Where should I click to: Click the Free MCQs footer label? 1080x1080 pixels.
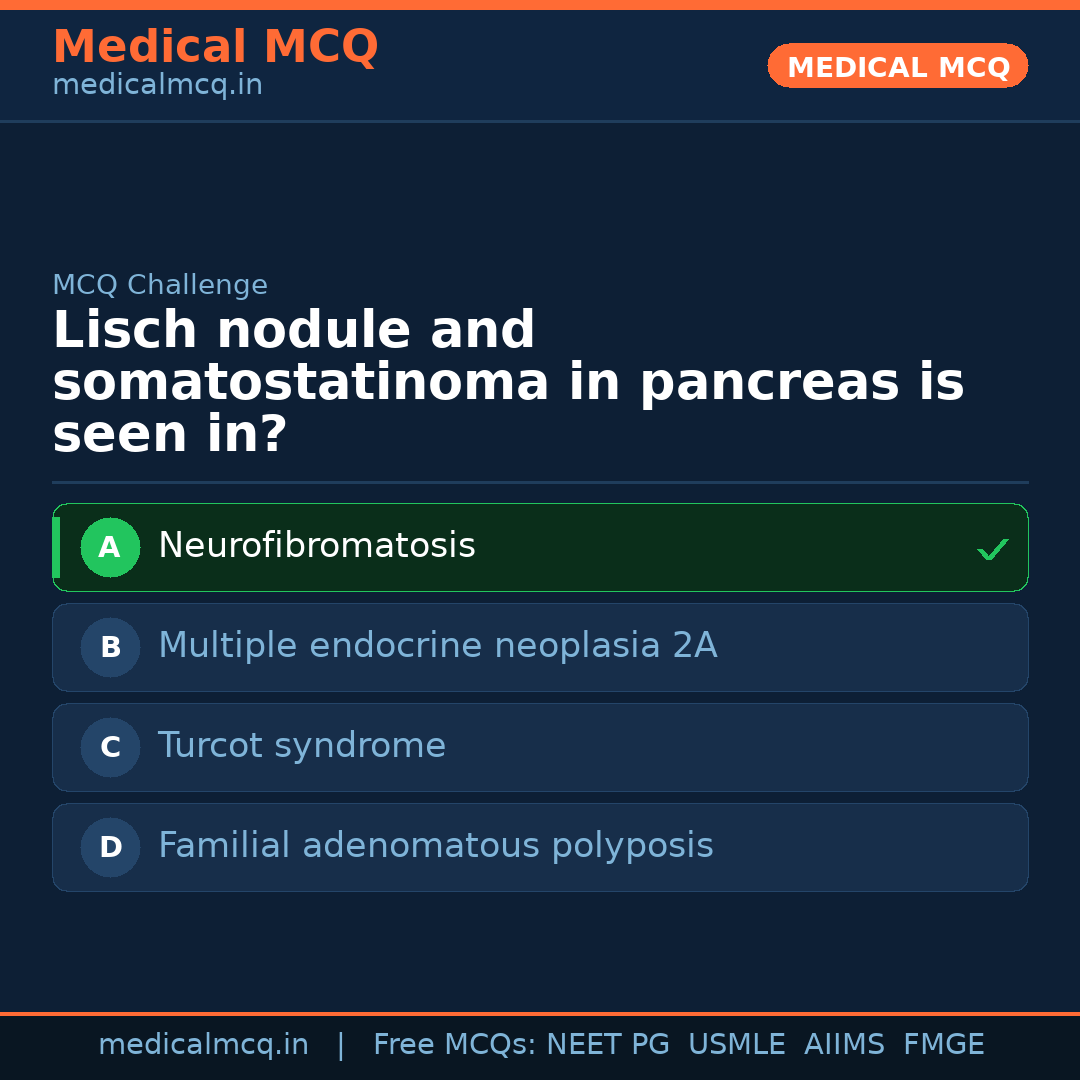[454, 1045]
